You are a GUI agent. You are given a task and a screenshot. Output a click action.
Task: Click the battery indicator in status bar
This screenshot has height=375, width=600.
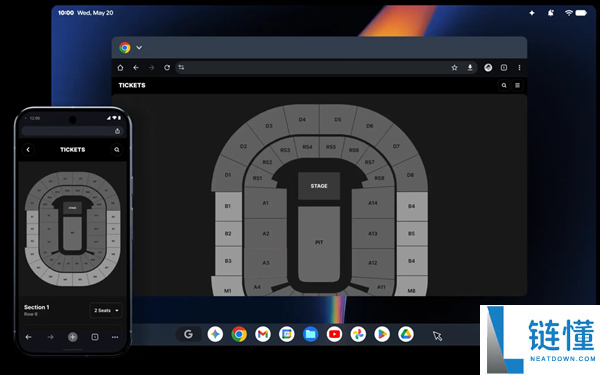(x=581, y=13)
